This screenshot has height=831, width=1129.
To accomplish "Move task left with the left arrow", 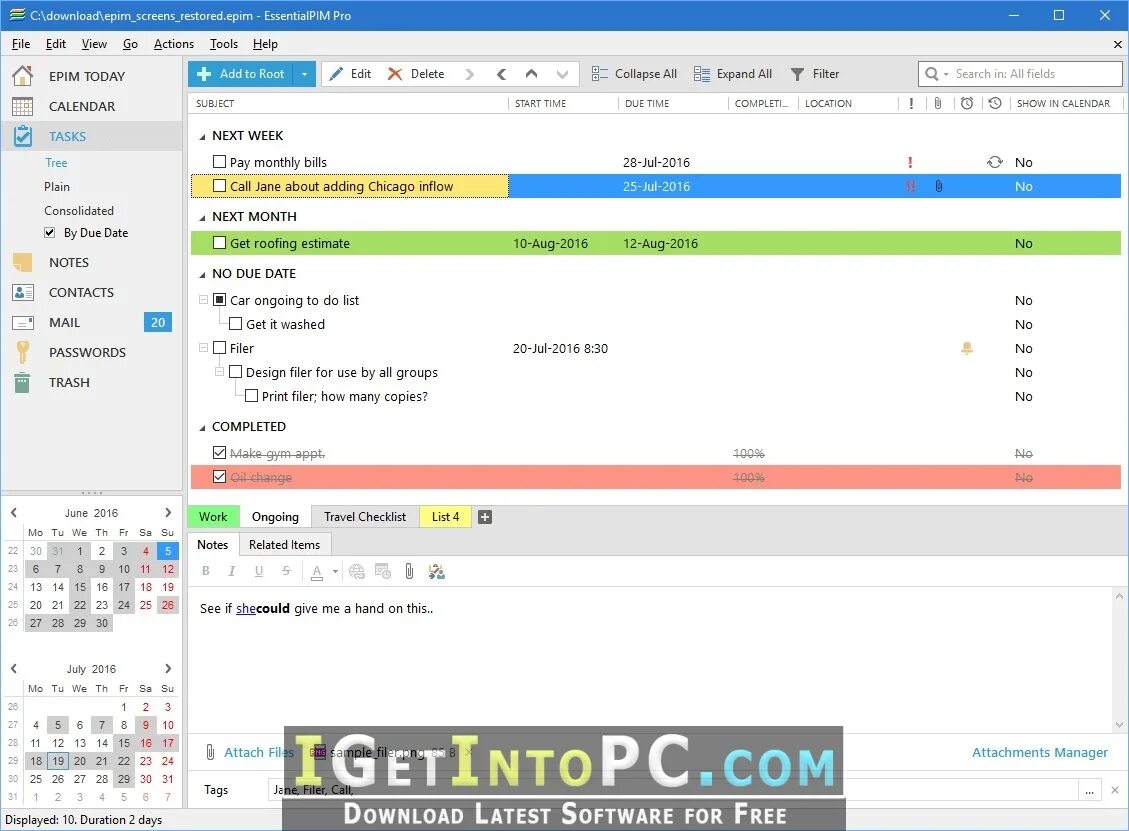I will pyautogui.click(x=501, y=73).
